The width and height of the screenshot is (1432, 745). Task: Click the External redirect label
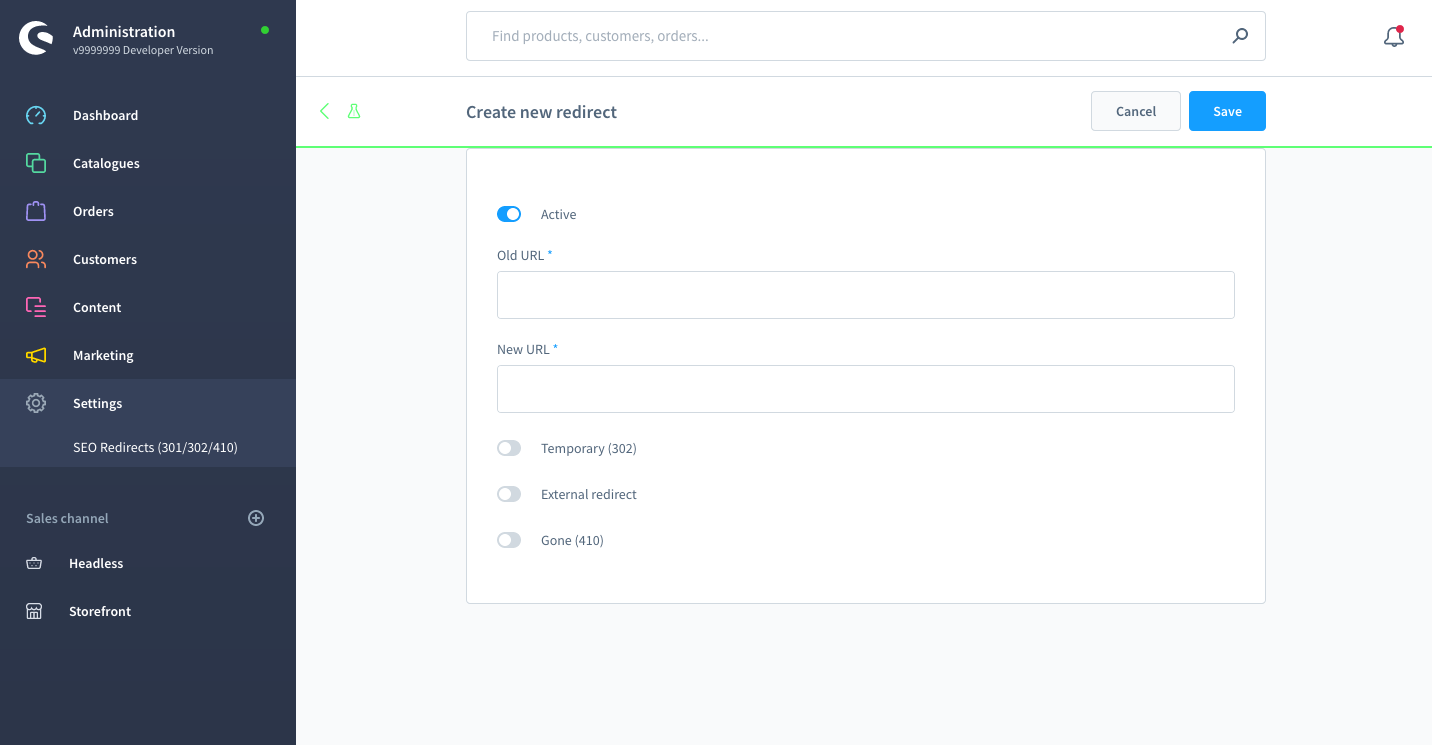pyautogui.click(x=589, y=494)
